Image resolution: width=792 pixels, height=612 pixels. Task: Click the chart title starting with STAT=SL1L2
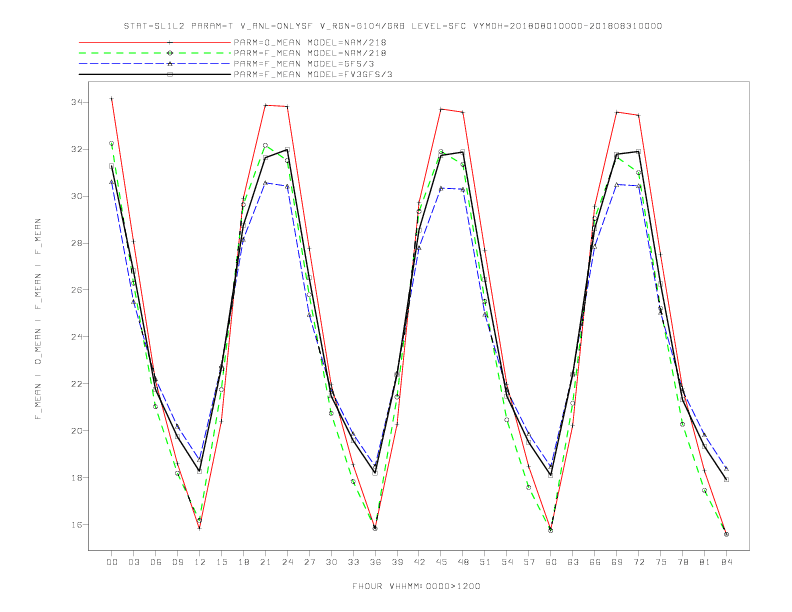coord(393,26)
